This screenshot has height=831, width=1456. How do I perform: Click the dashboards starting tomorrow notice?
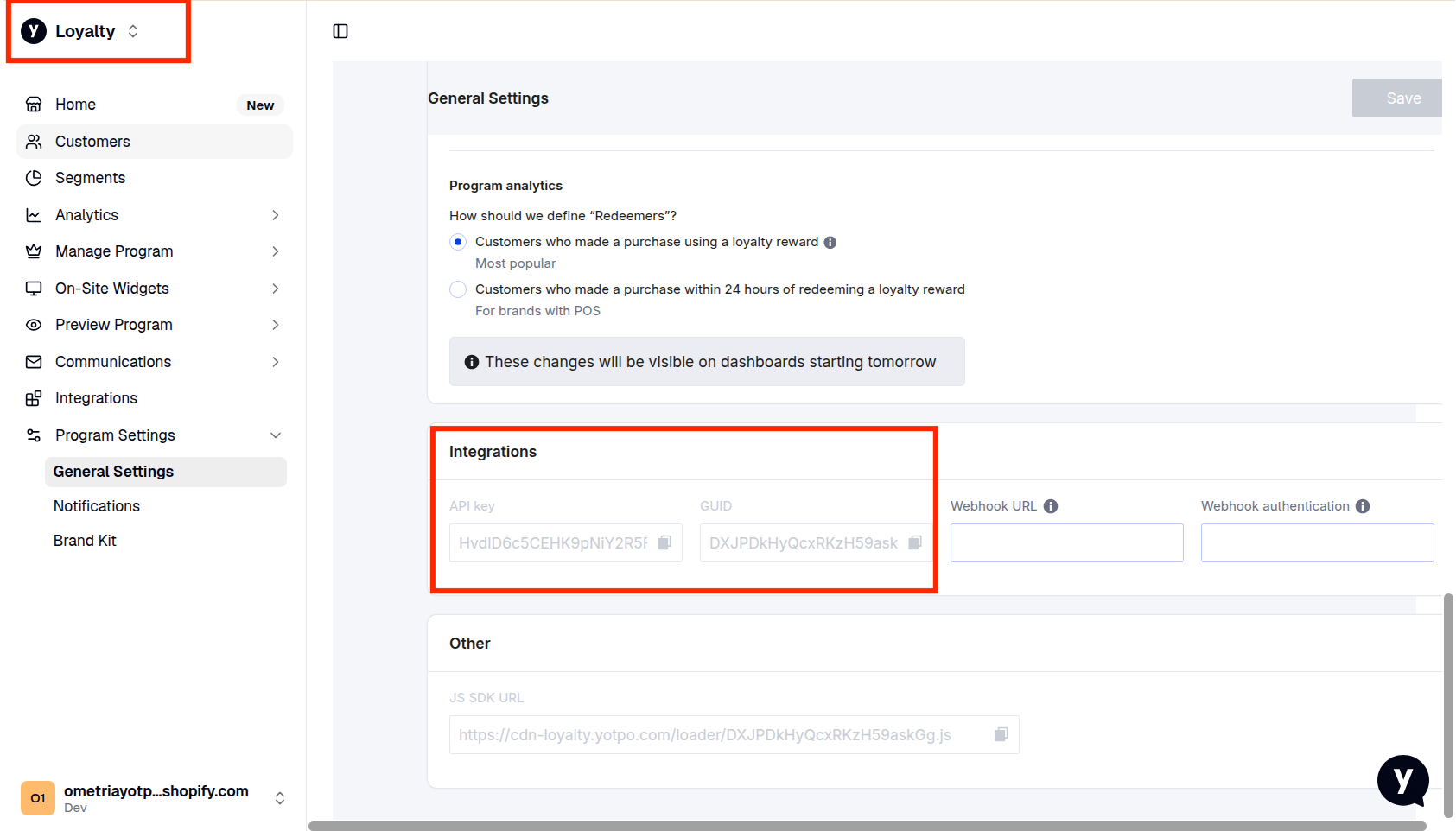coord(707,362)
